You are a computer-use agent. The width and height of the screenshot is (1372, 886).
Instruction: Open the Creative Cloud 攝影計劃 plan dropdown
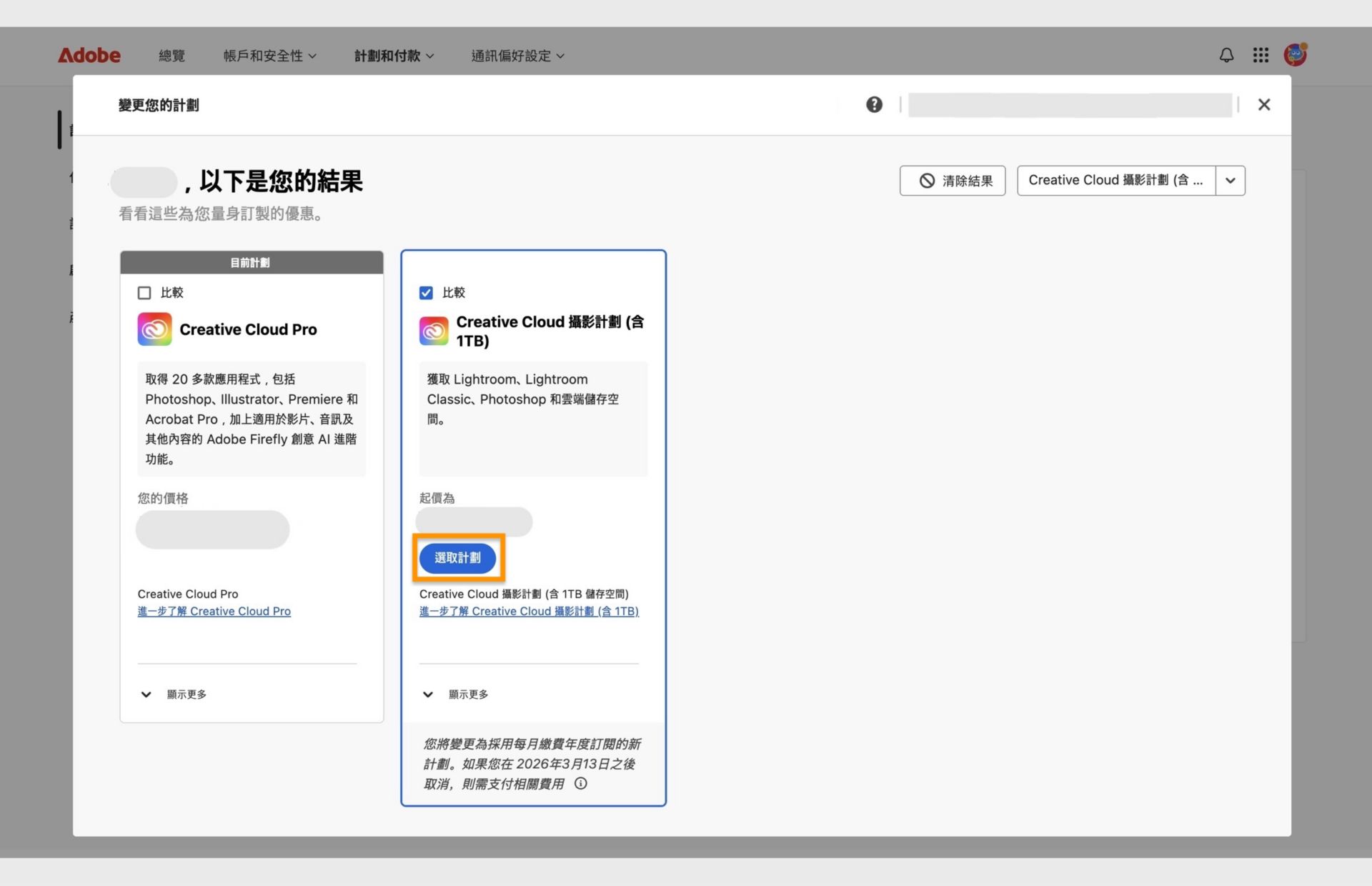pyautogui.click(x=1230, y=180)
